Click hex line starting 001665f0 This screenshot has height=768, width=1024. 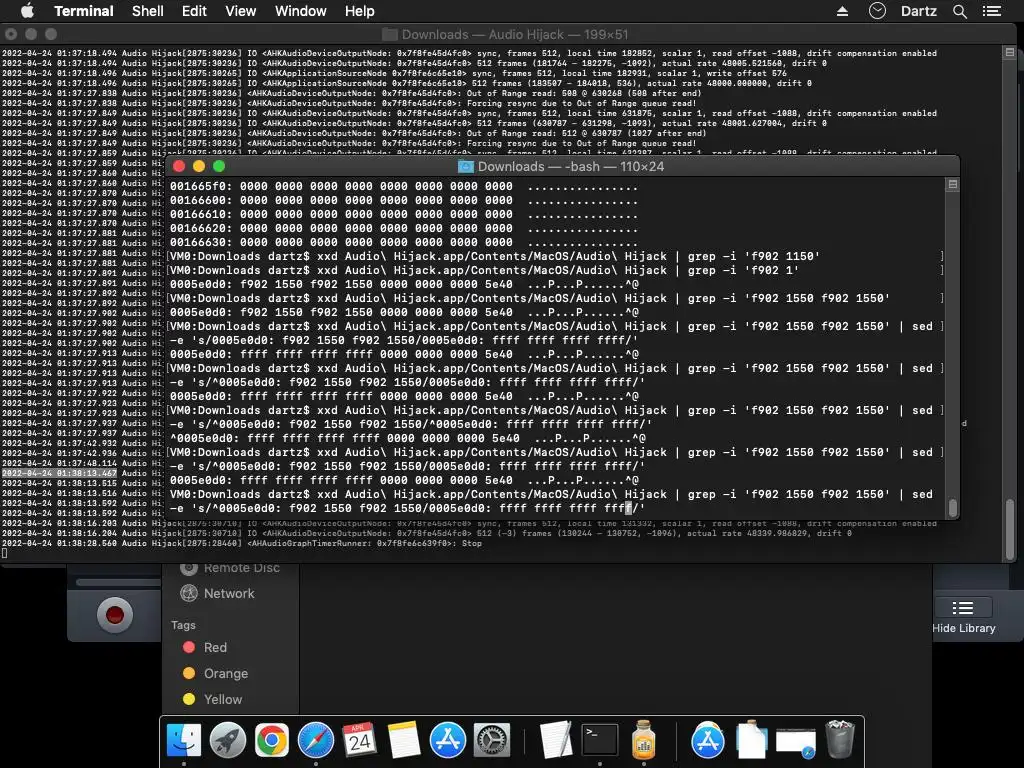[404, 186]
